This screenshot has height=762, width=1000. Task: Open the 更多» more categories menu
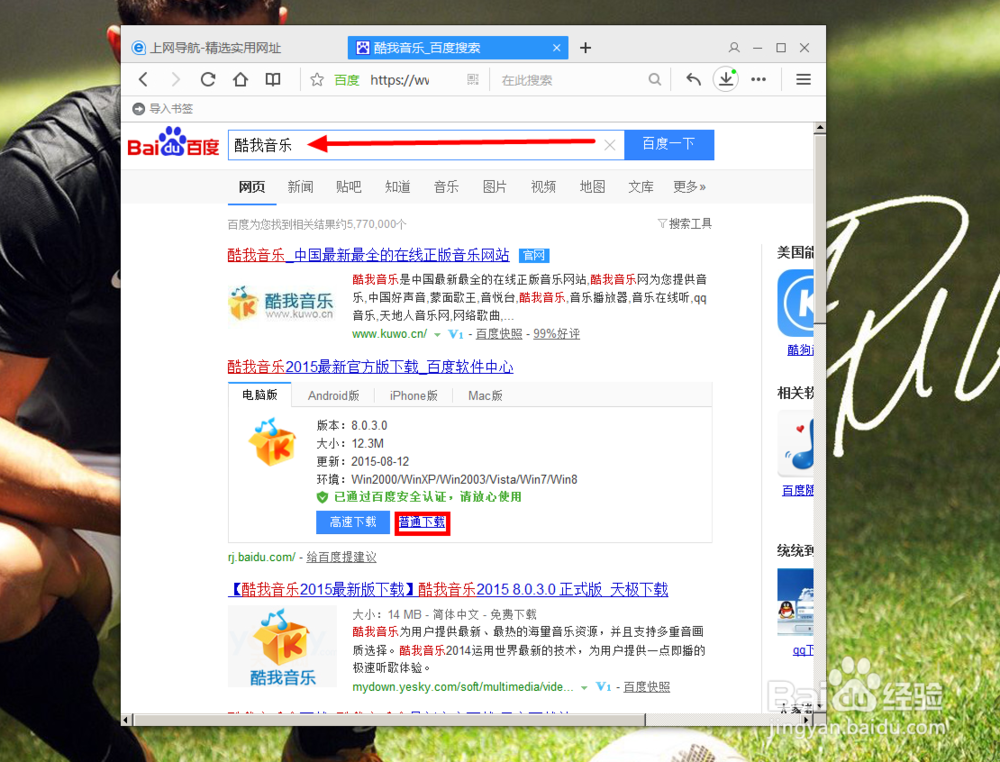(x=689, y=187)
